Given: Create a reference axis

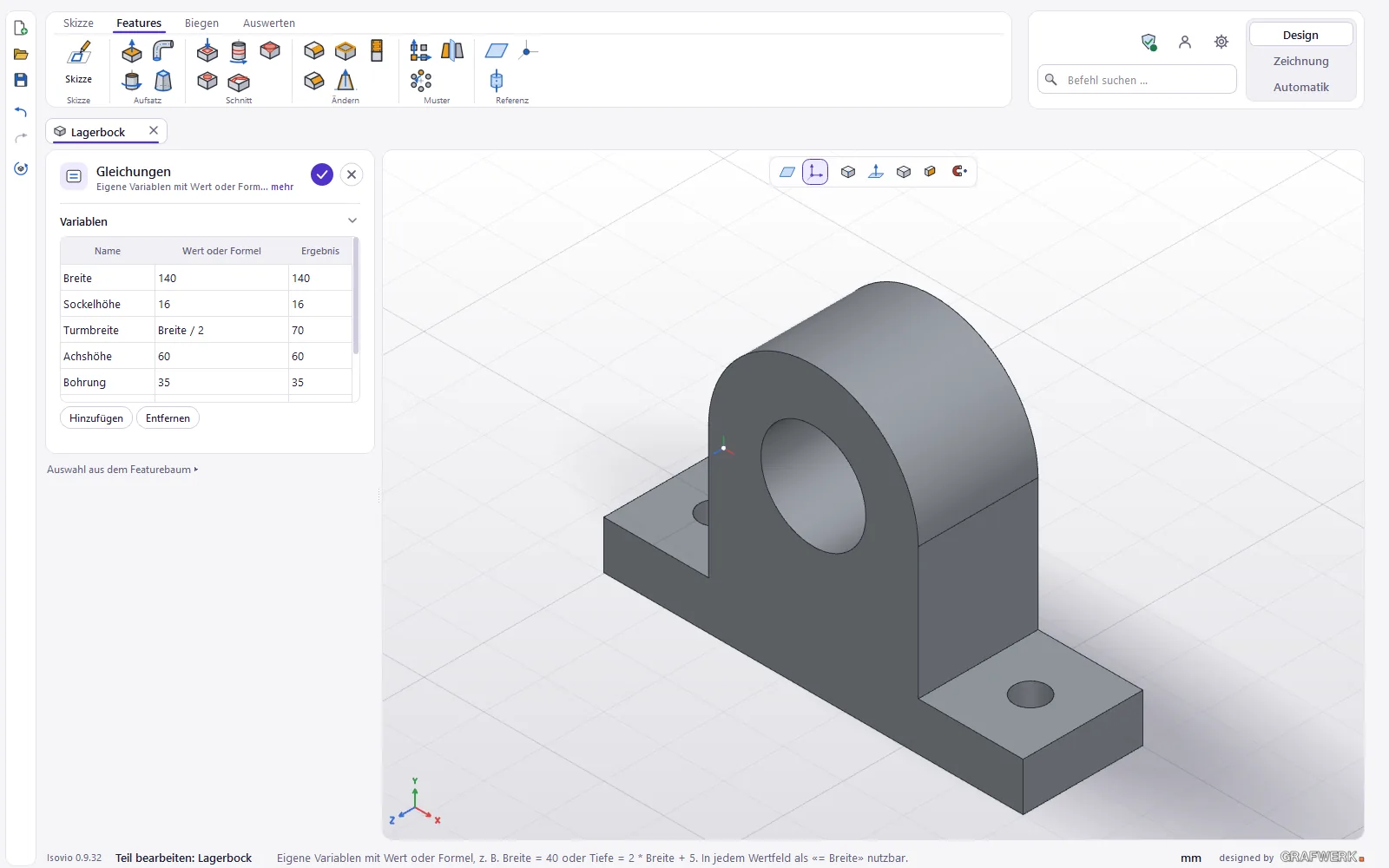Looking at the screenshot, I should click(x=497, y=81).
